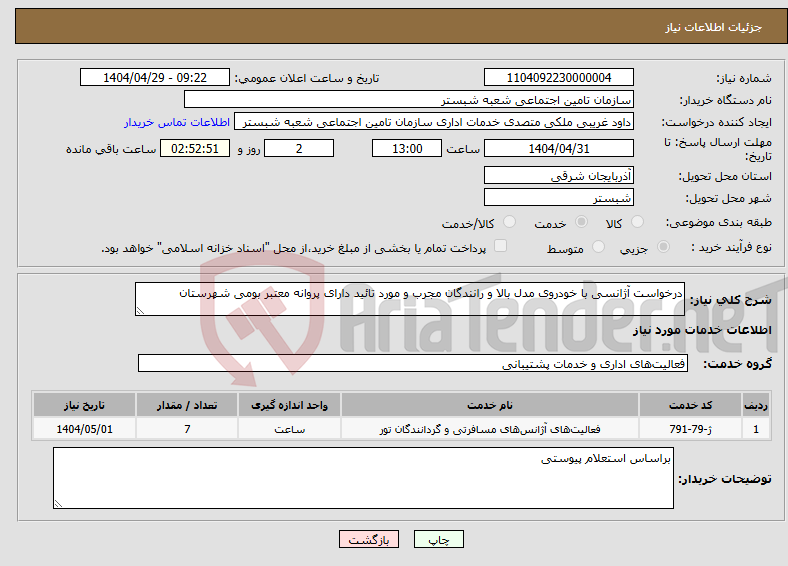Click the نام خدمت column header

[490, 405]
